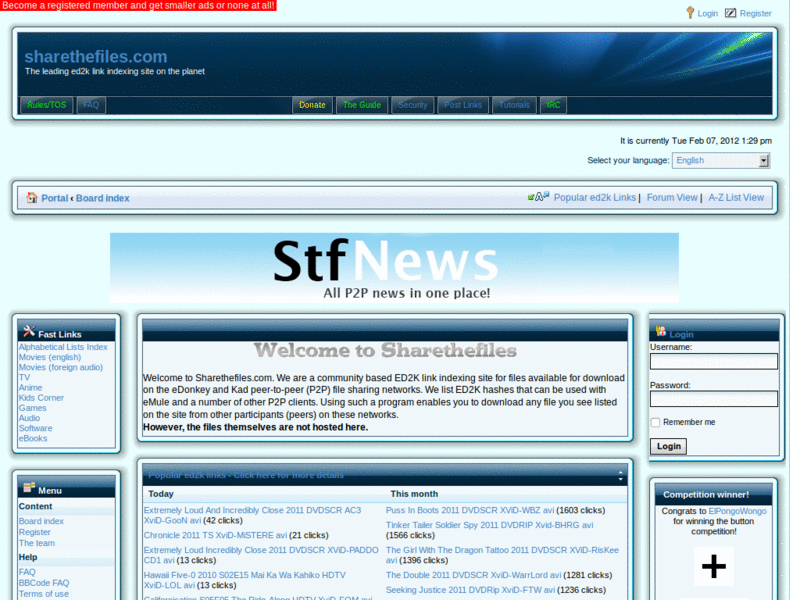The image size is (800, 600).
Task: Open the Rules/TOS navigation tab
Action: pyautogui.click(x=46, y=105)
